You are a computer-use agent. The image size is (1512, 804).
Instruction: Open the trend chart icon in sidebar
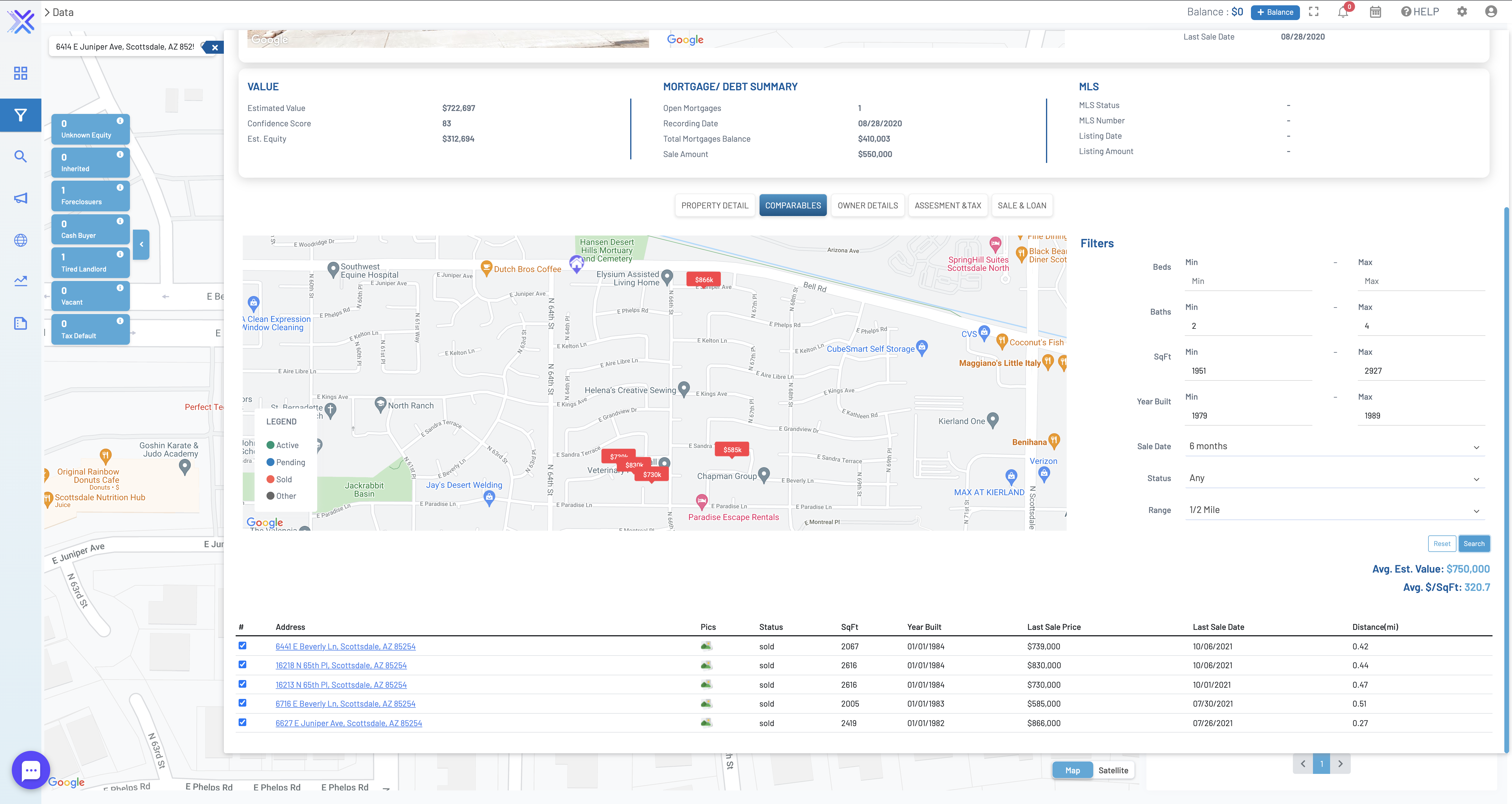[x=21, y=282]
